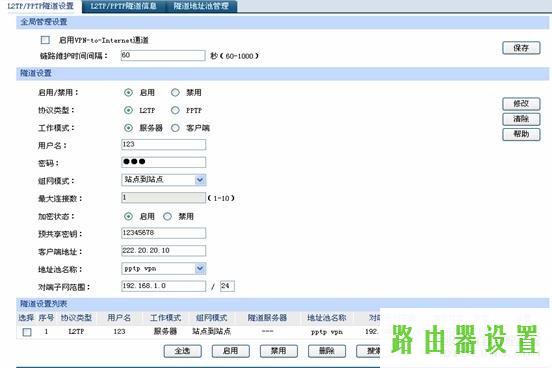Click the 密码 password field
The height and width of the screenshot is (368, 552).
(163, 162)
